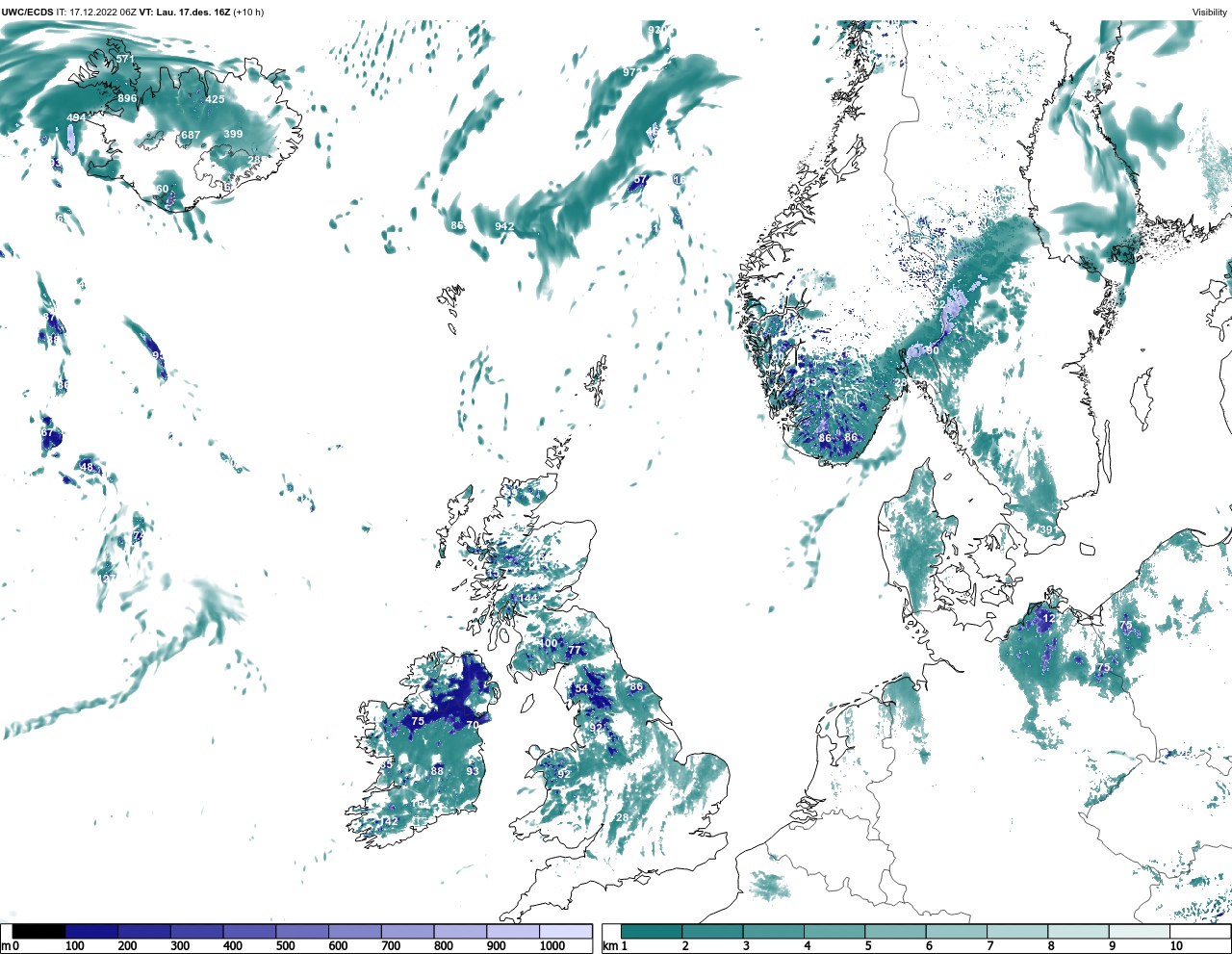Click the 494 value in western Iceland
1232x954 pixels.
click(76, 117)
